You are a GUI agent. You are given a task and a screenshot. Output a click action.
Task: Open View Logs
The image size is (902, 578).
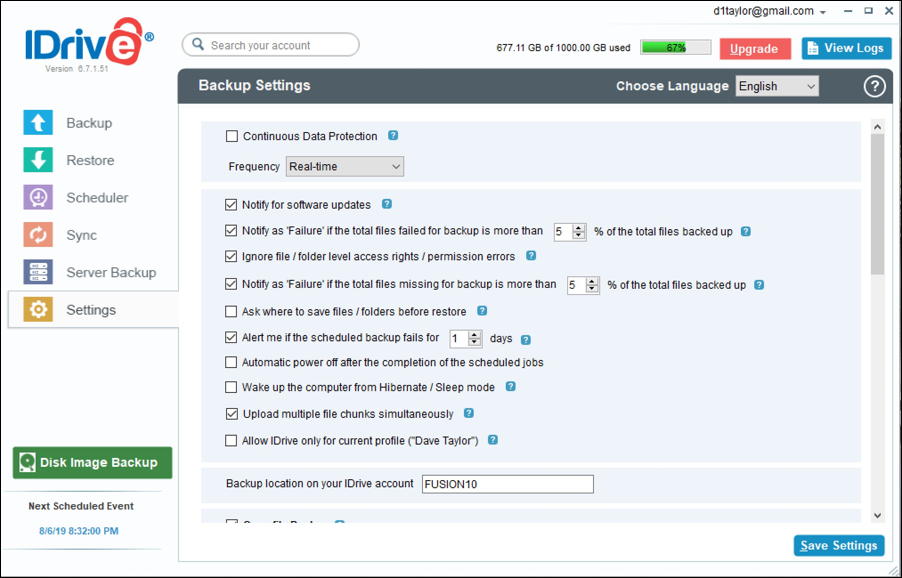point(846,48)
